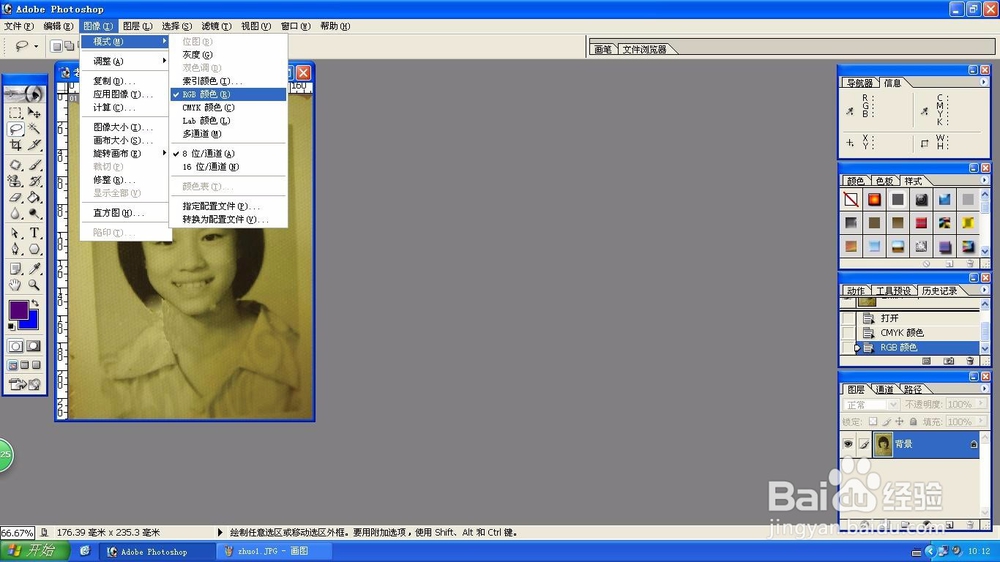Screen dimensions: 1000x562
Task: Select the Eraser tool
Action: click(x=16, y=198)
